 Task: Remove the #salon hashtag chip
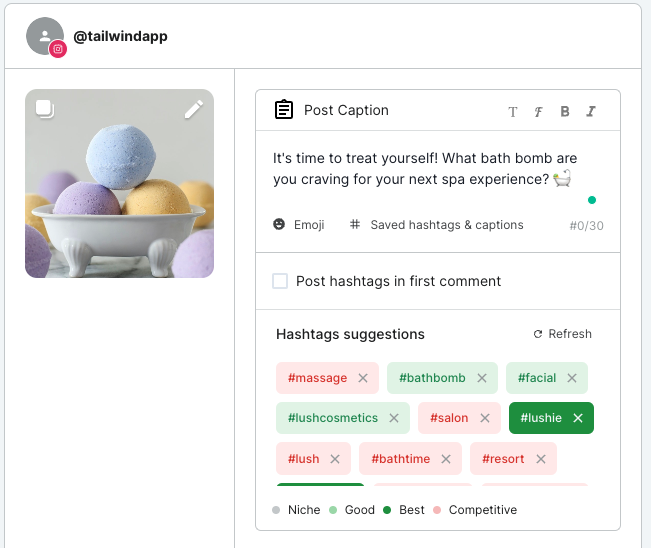coord(485,418)
